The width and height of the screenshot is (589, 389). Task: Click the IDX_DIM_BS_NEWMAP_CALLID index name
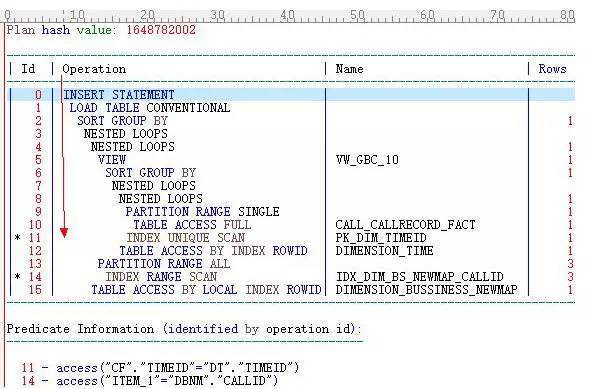[420, 277]
